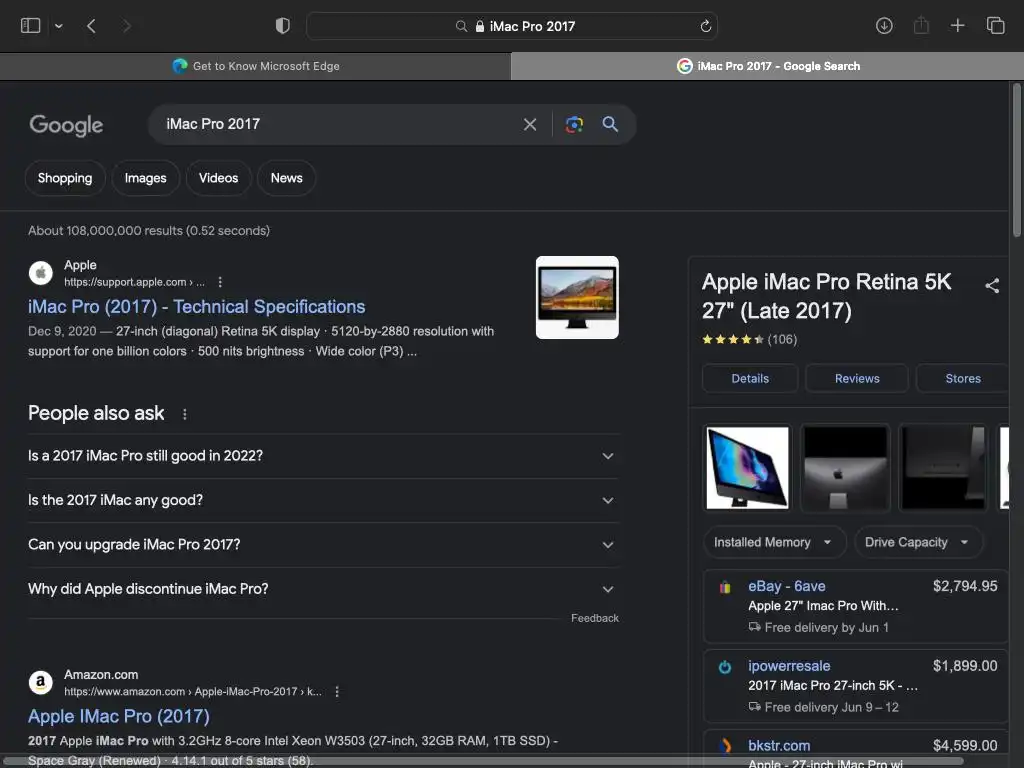Select the iMac Pro 2017 Google Search tab
Viewport: 1024px width, 768px height.
click(767, 66)
